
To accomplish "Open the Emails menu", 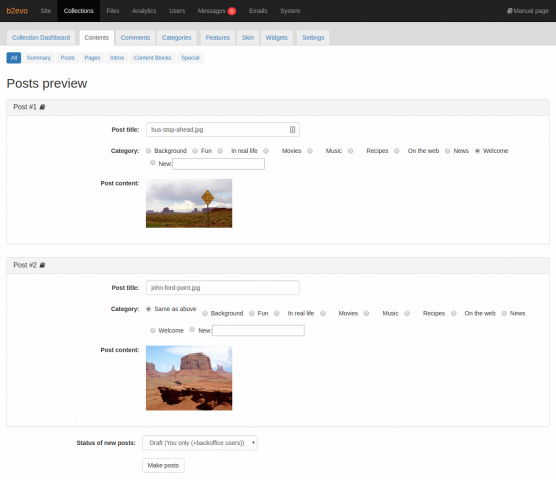I will coord(258,11).
